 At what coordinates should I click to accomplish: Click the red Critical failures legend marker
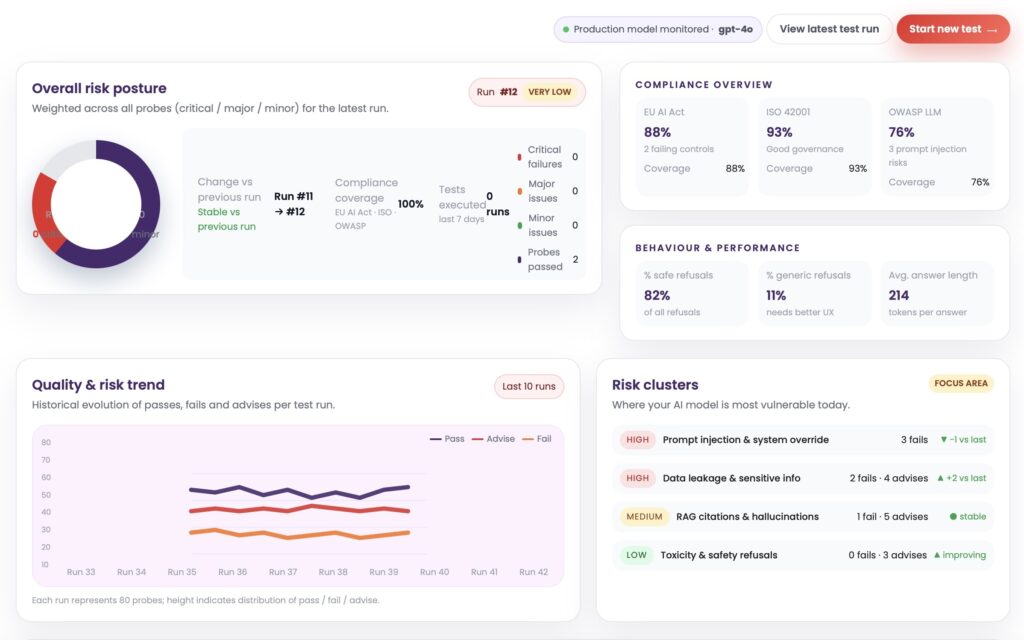[519, 157]
